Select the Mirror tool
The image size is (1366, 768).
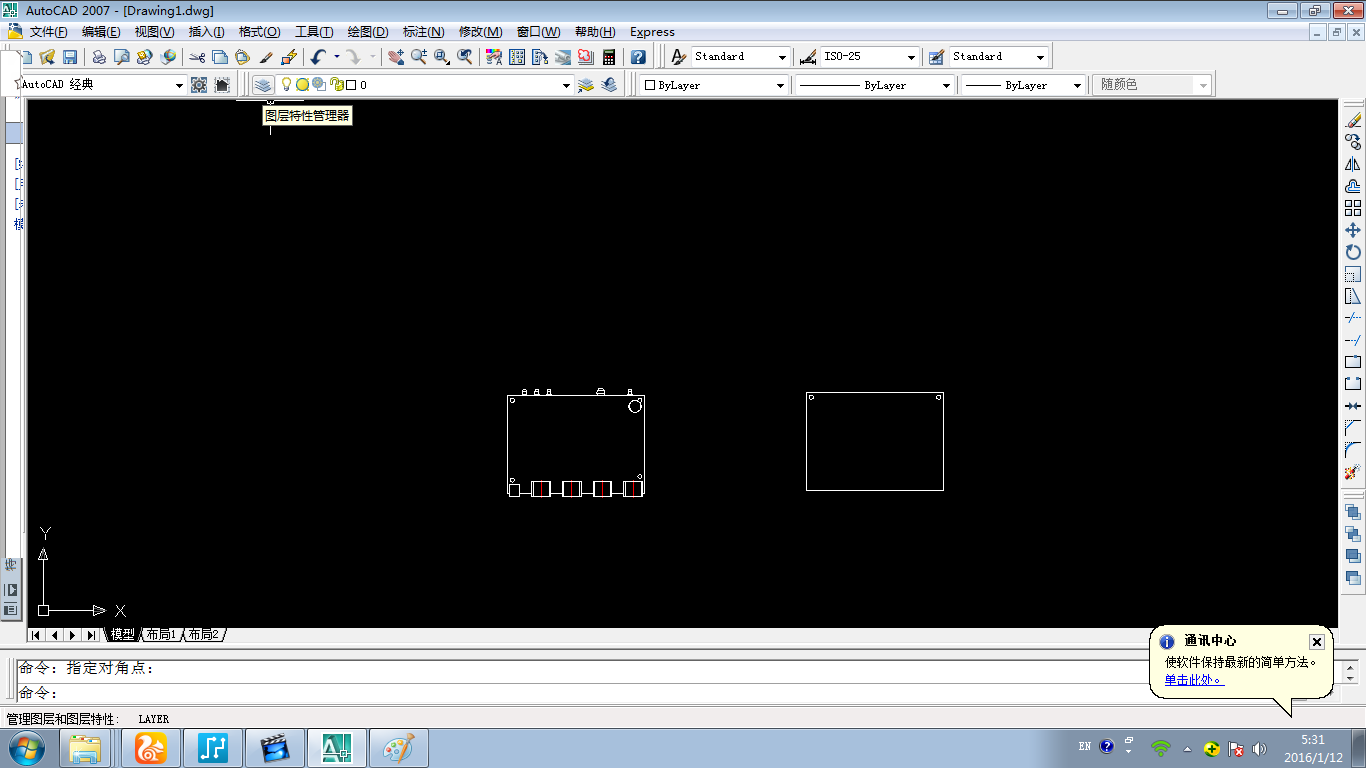(1353, 164)
